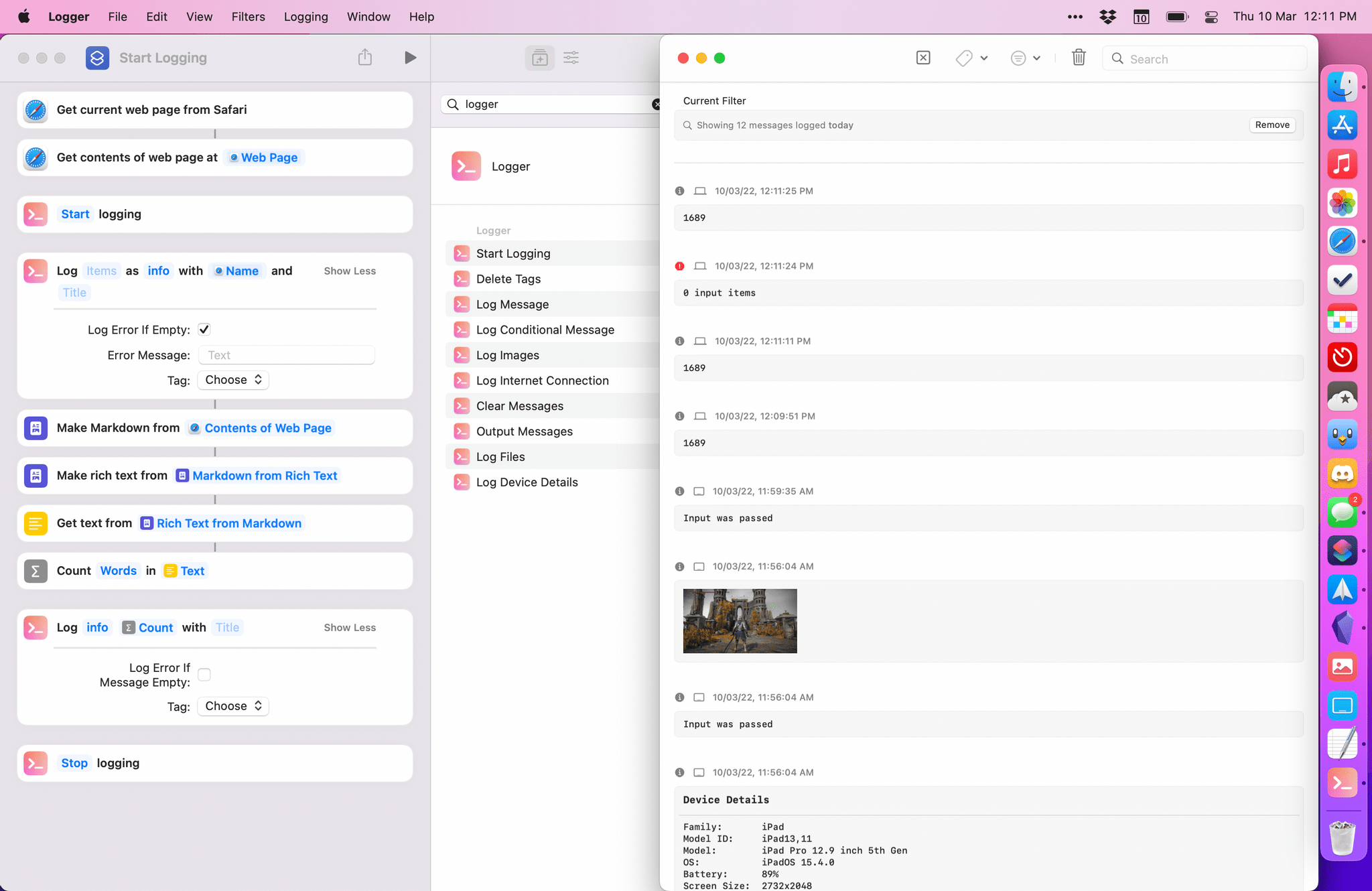Collapse Log Count action with Show Less

coord(350,628)
